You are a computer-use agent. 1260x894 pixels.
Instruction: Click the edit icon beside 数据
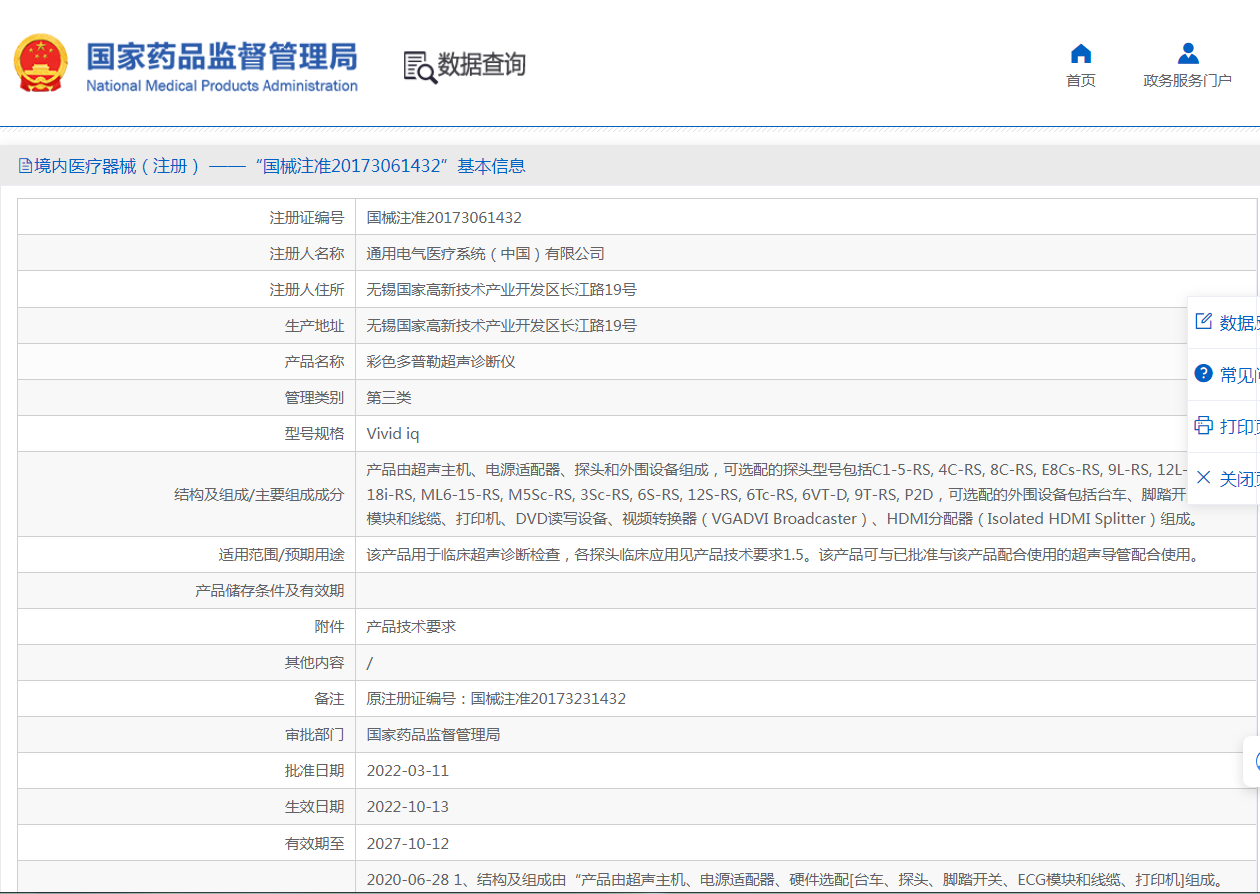coord(1204,321)
